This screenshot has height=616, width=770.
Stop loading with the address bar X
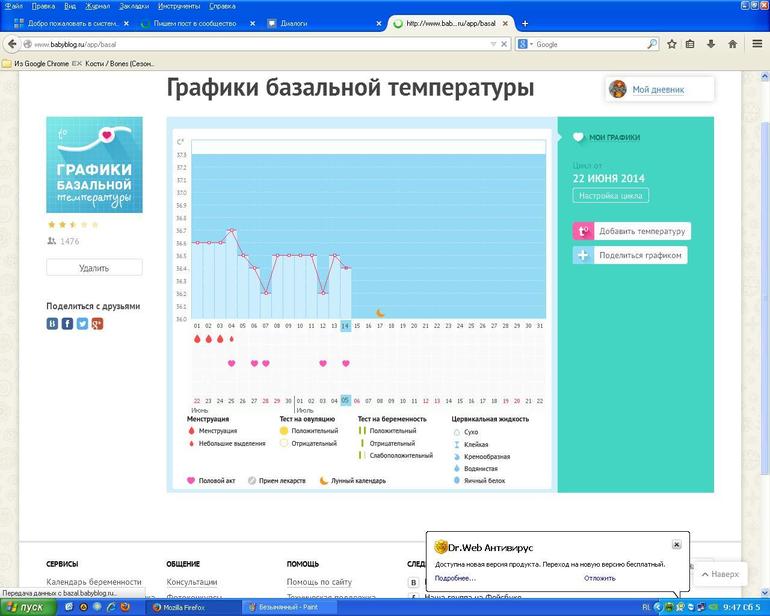[x=504, y=44]
